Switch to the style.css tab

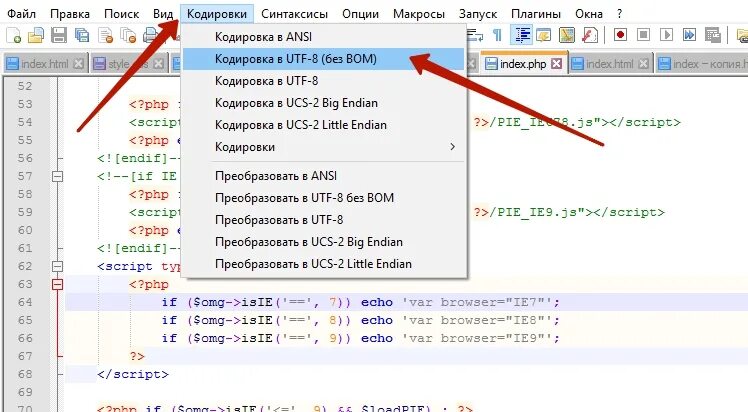tap(128, 63)
